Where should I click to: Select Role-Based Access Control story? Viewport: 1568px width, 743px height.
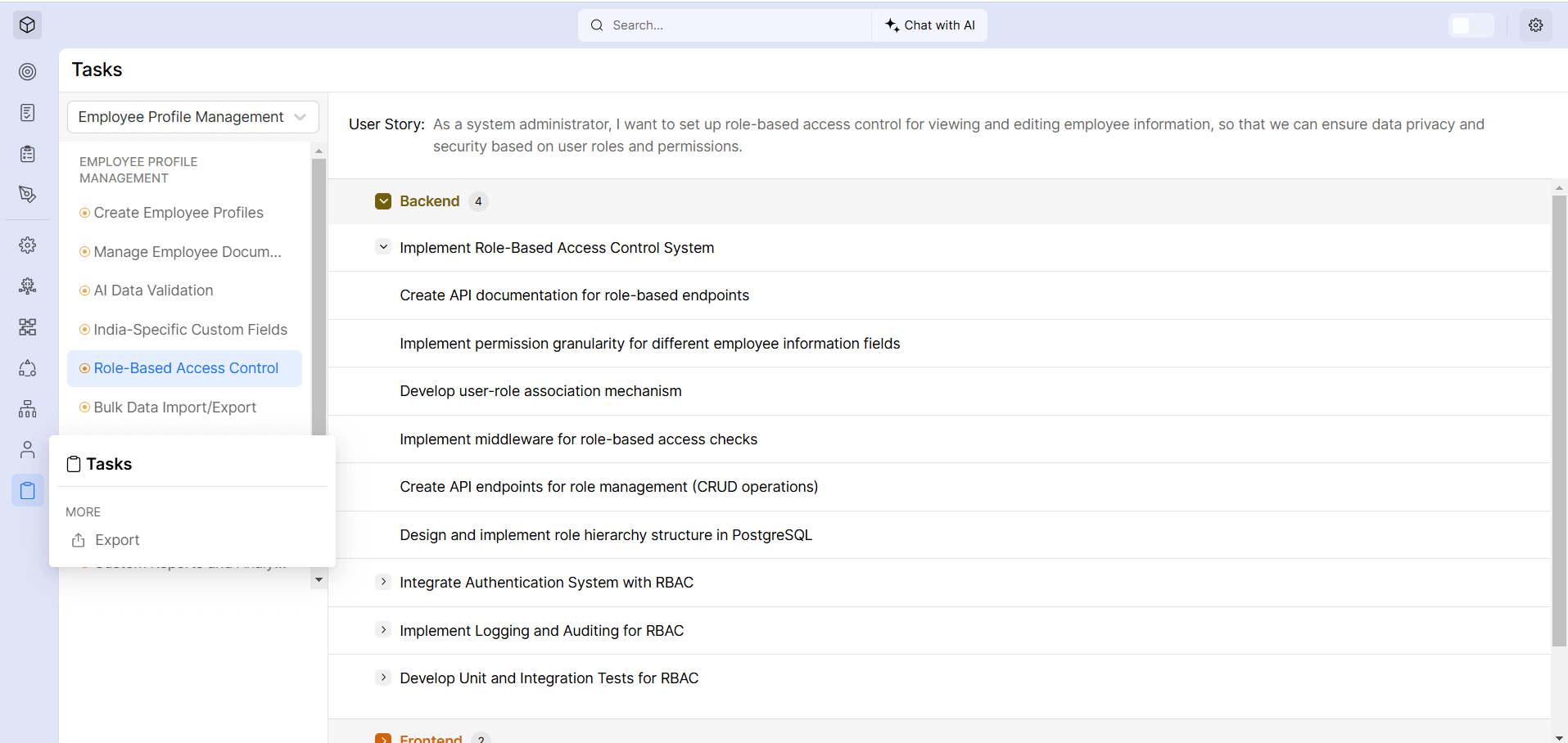pyautogui.click(x=184, y=368)
